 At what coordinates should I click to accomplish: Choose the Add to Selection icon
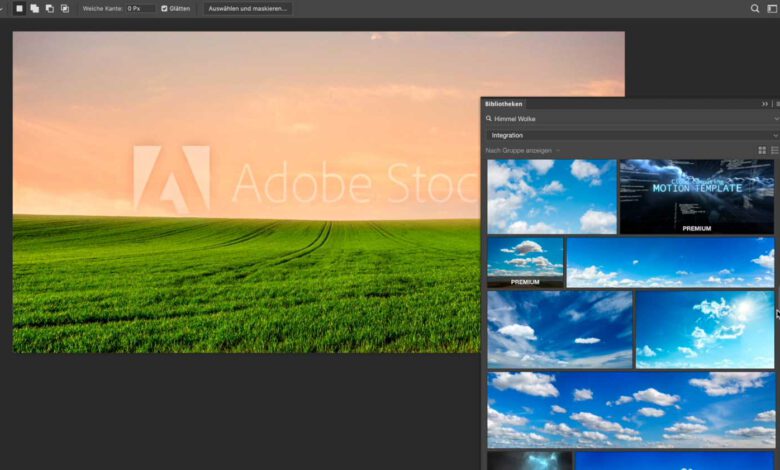pyautogui.click(x=34, y=8)
